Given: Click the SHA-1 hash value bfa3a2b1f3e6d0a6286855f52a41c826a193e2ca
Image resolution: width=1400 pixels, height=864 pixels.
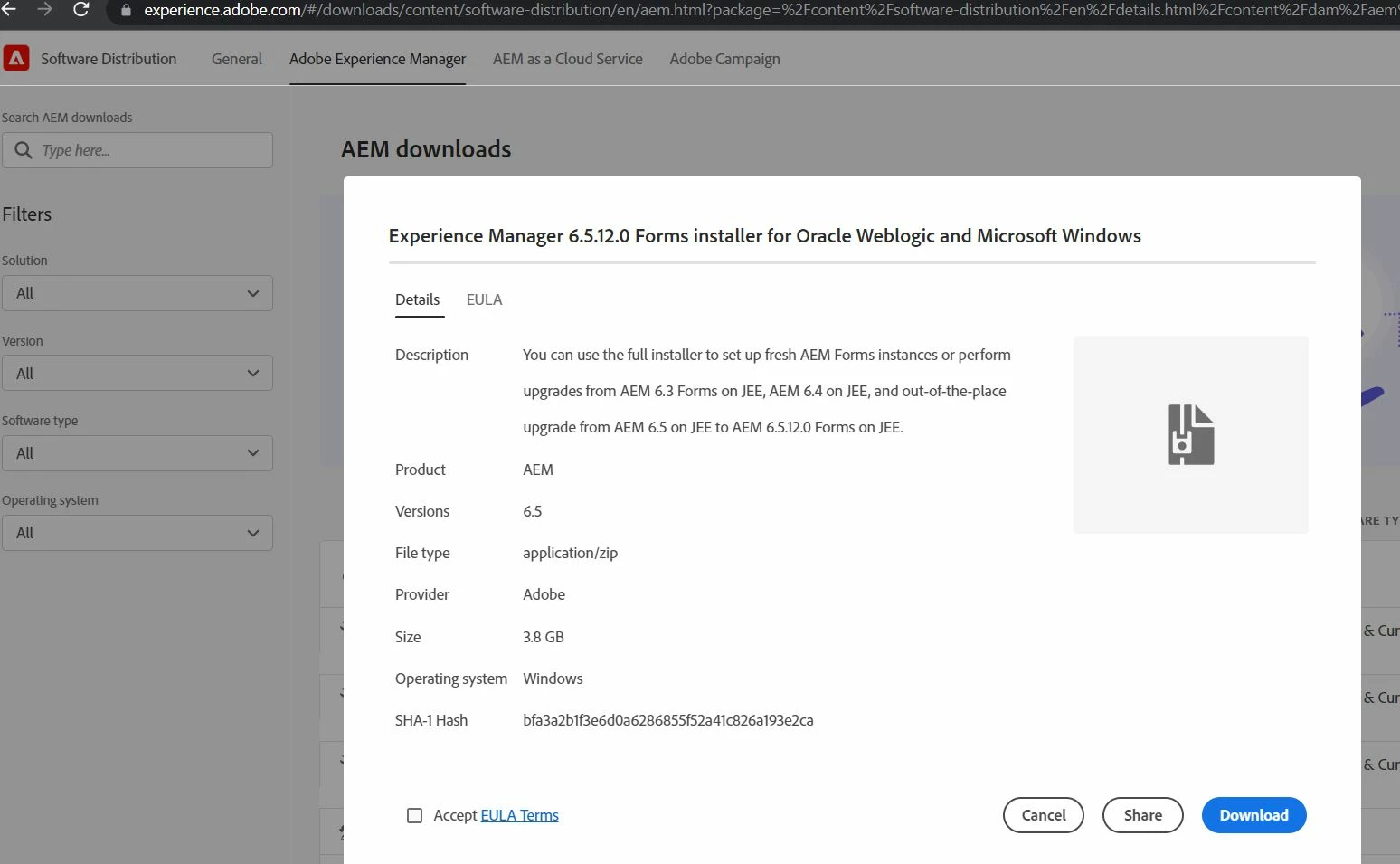Looking at the screenshot, I should click(x=668, y=720).
